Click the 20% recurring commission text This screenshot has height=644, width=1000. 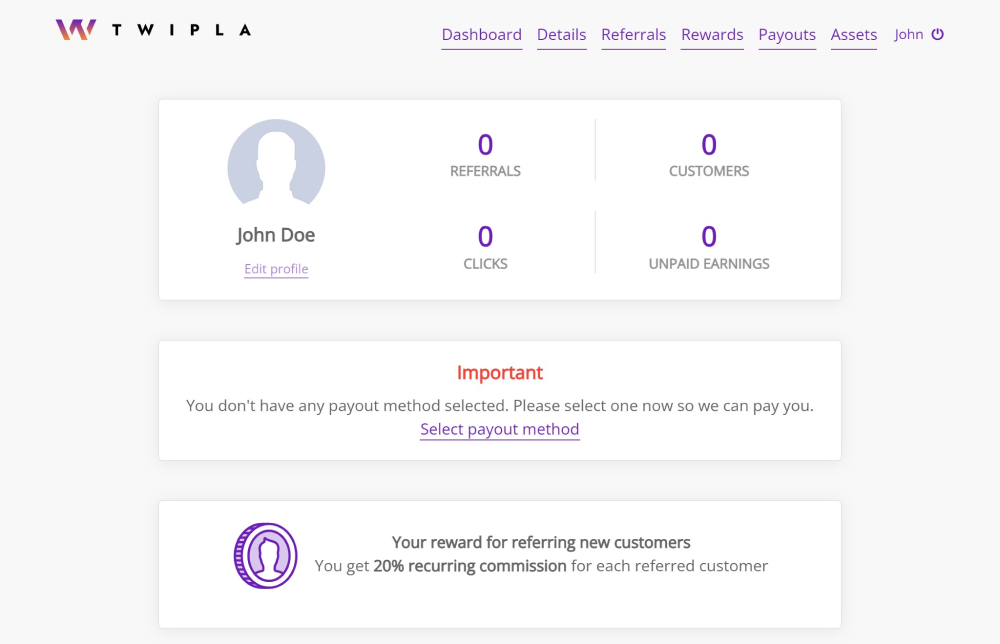point(469,566)
